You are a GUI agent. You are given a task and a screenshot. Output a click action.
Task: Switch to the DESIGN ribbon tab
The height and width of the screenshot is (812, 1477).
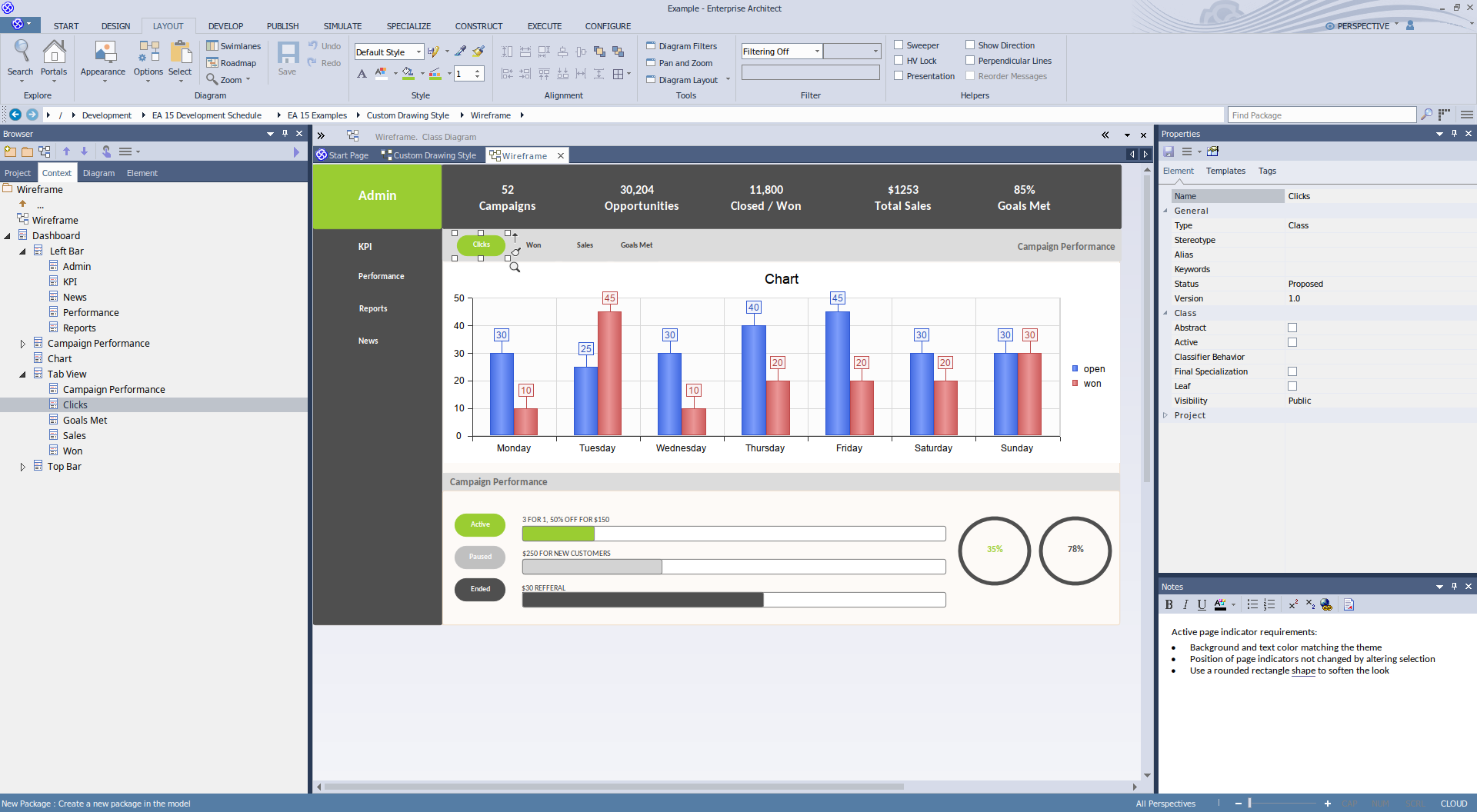point(115,26)
